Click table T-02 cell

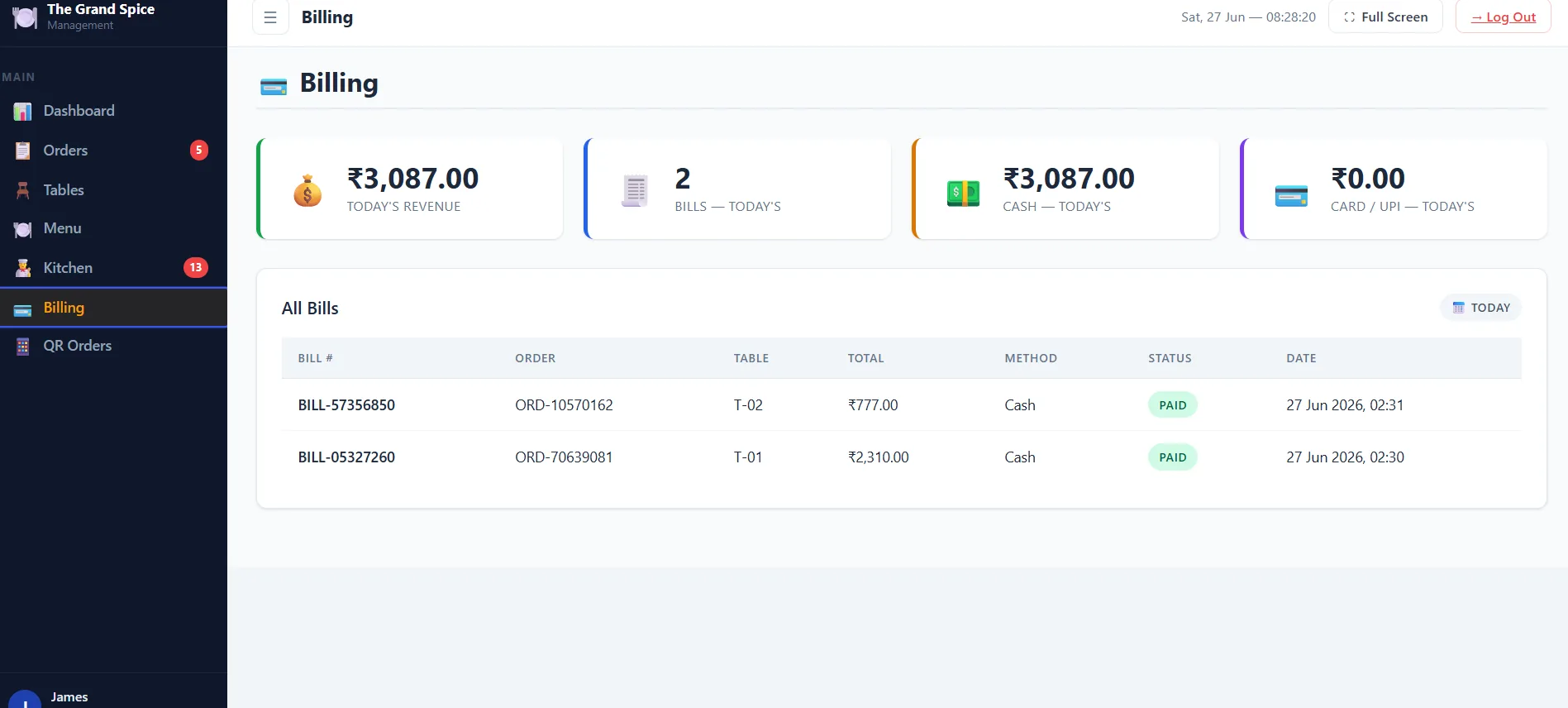(x=748, y=405)
